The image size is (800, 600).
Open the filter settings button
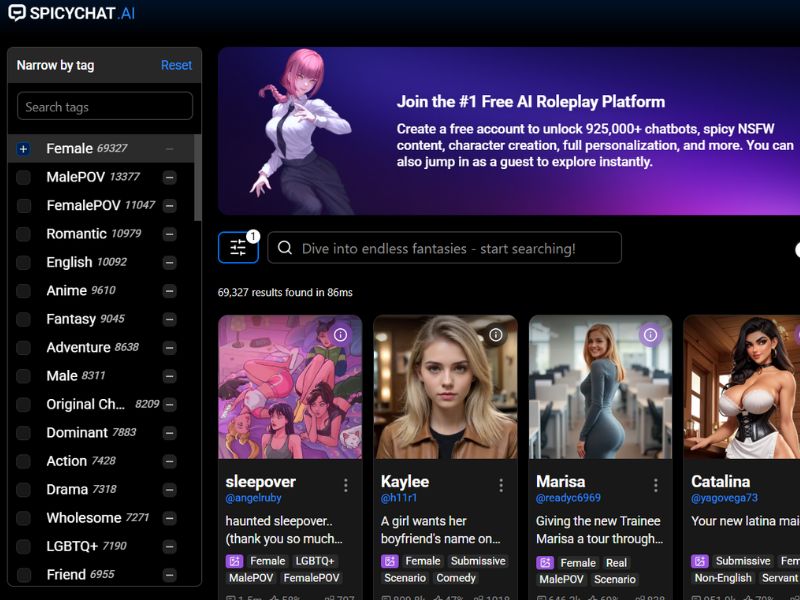[238, 247]
